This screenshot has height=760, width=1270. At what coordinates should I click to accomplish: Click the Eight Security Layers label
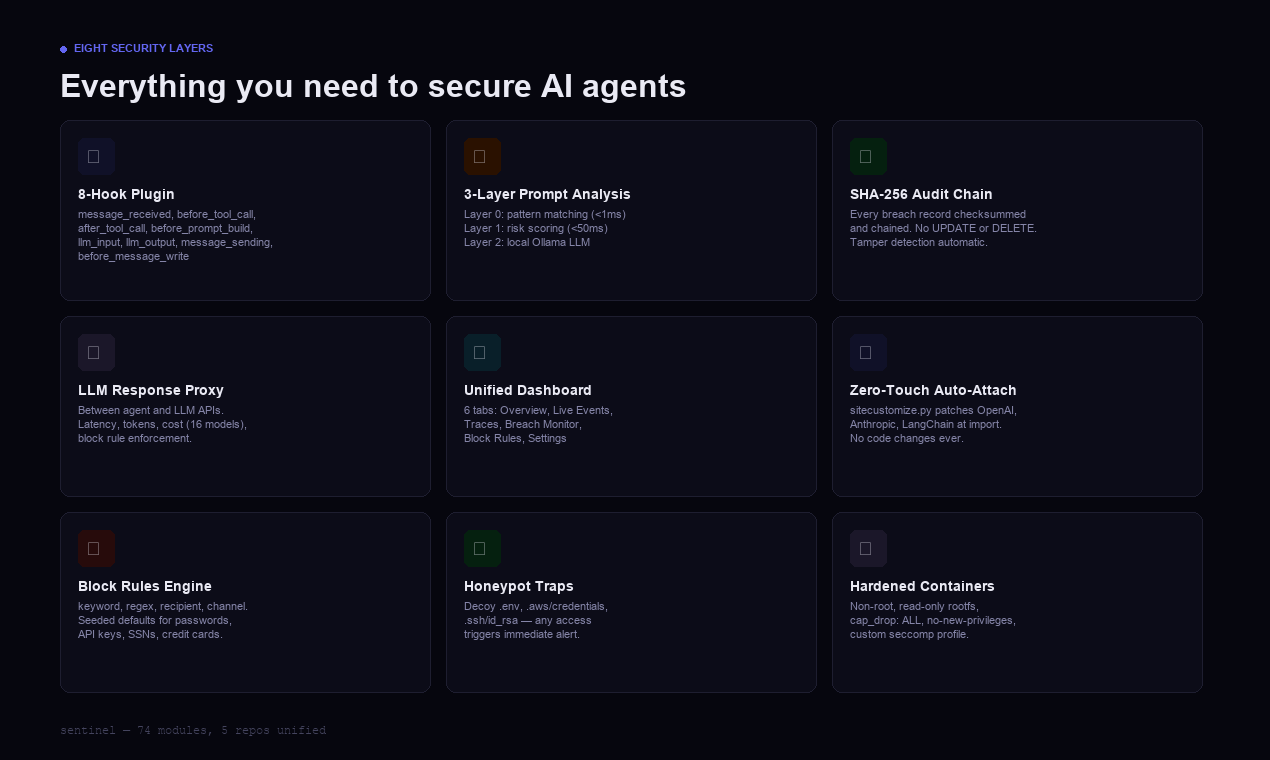point(143,48)
